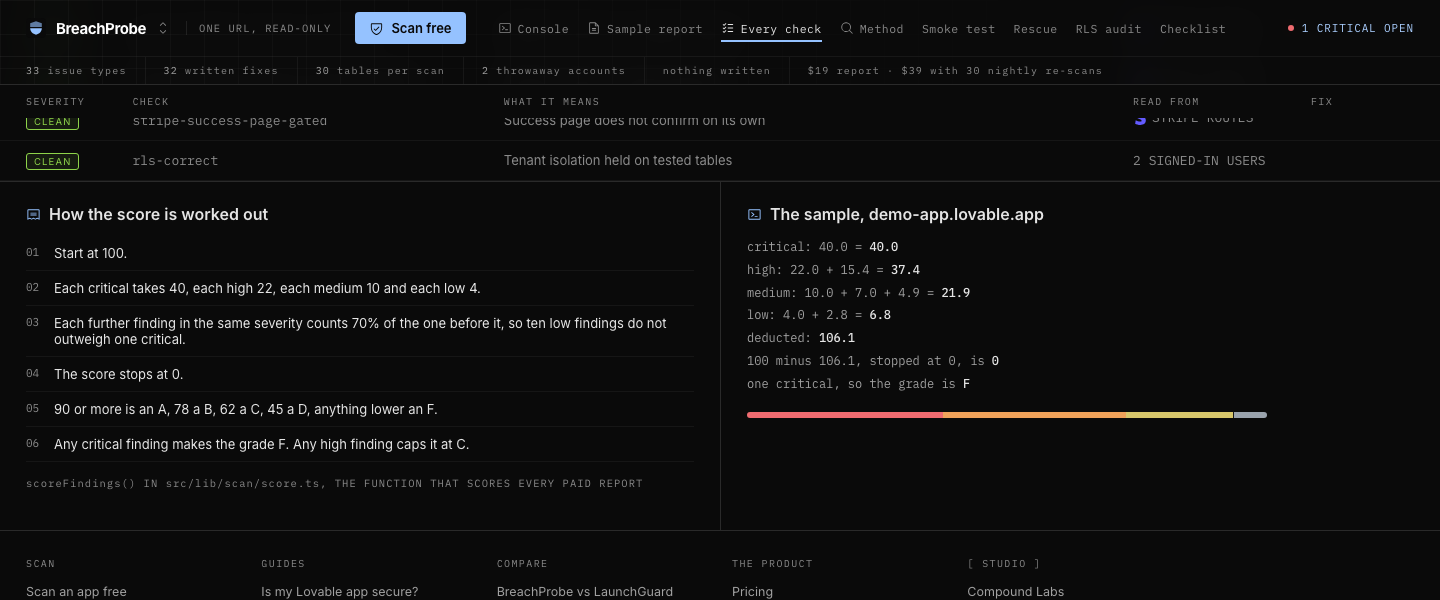Click 'Tenant isolation held on tested tables'
The image size is (1440, 600).
point(618,161)
